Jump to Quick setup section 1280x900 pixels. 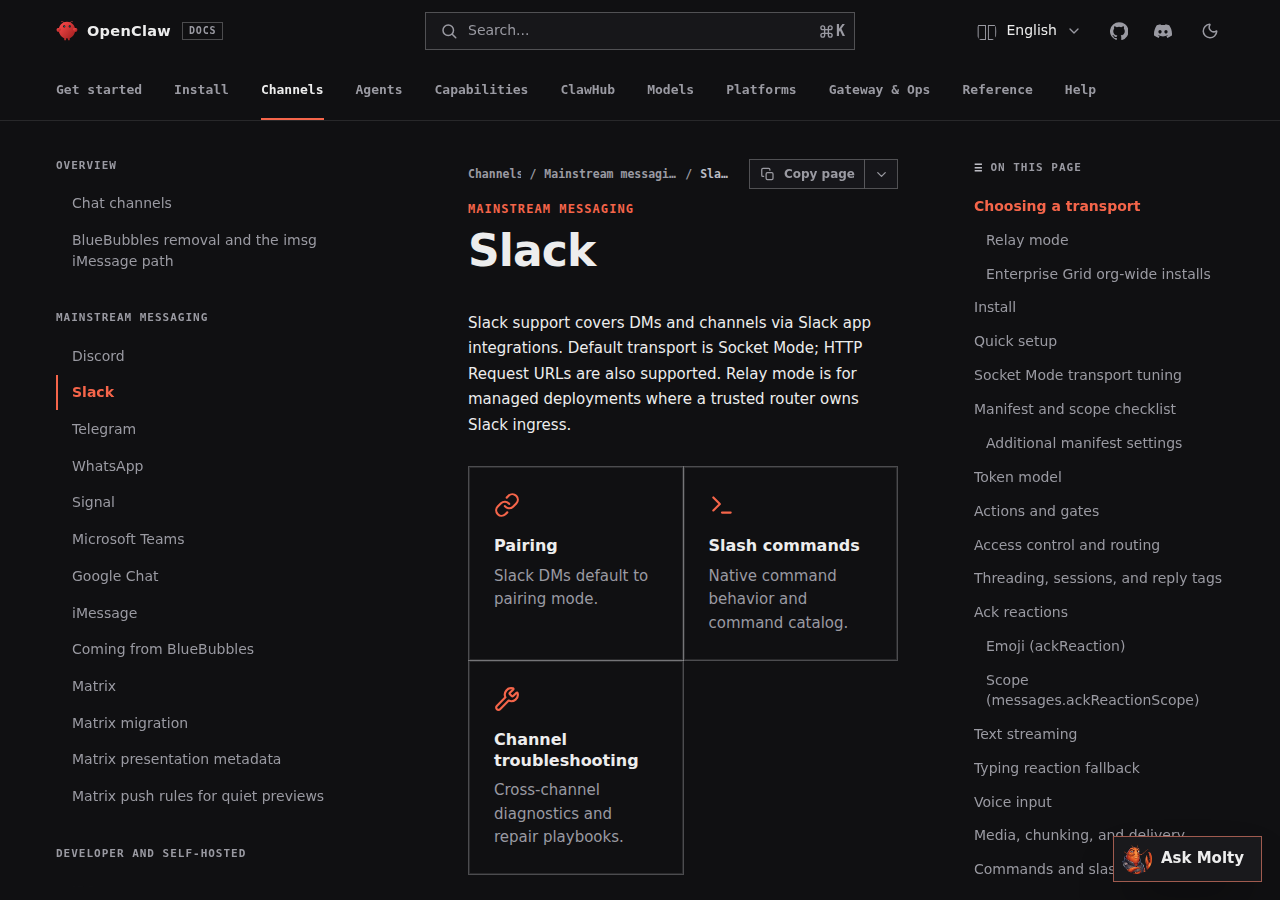pyautogui.click(x=1015, y=341)
